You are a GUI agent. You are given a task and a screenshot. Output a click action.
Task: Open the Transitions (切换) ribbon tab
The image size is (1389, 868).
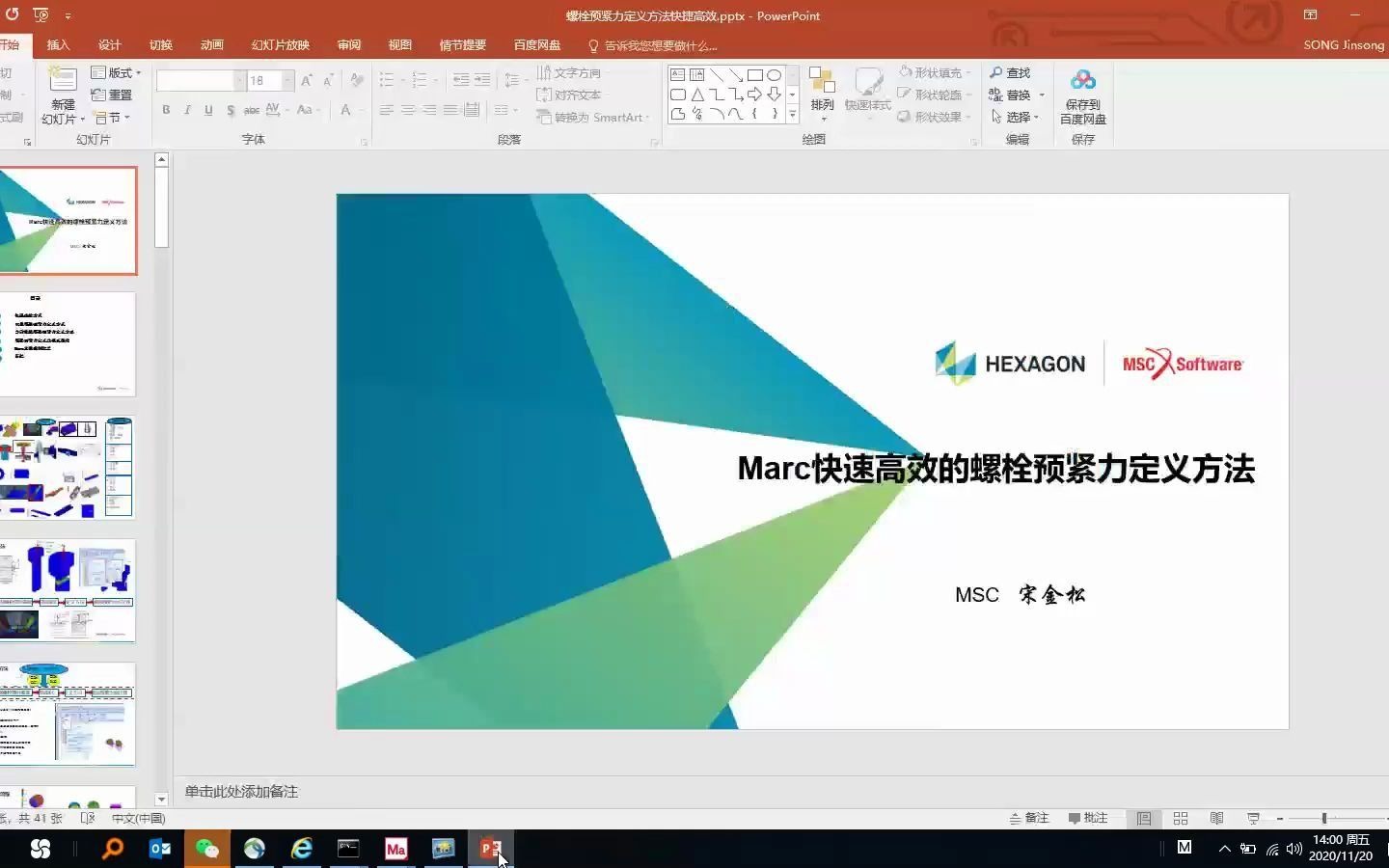[x=161, y=45]
